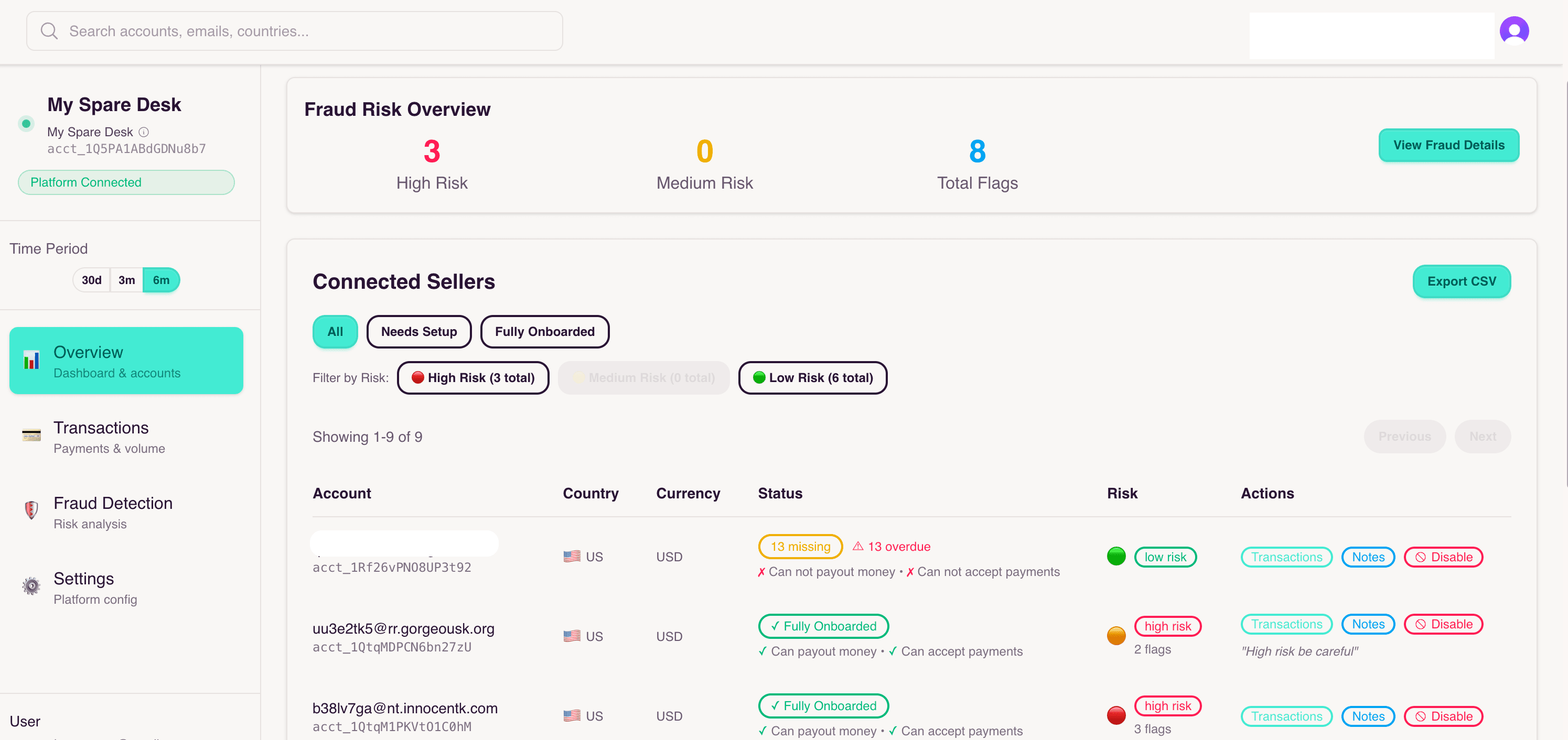Select the 30d time period
This screenshot has width=1568, height=740.
click(x=91, y=280)
